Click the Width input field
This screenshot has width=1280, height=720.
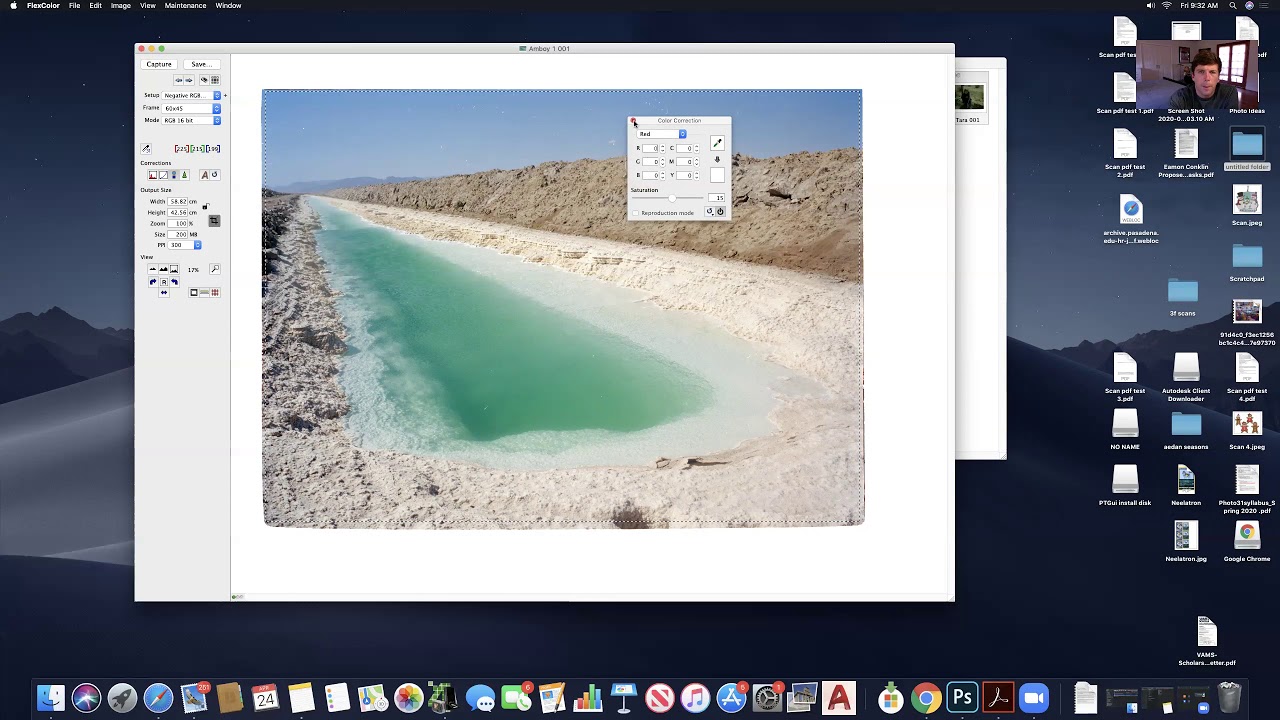[x=177, y=201]
